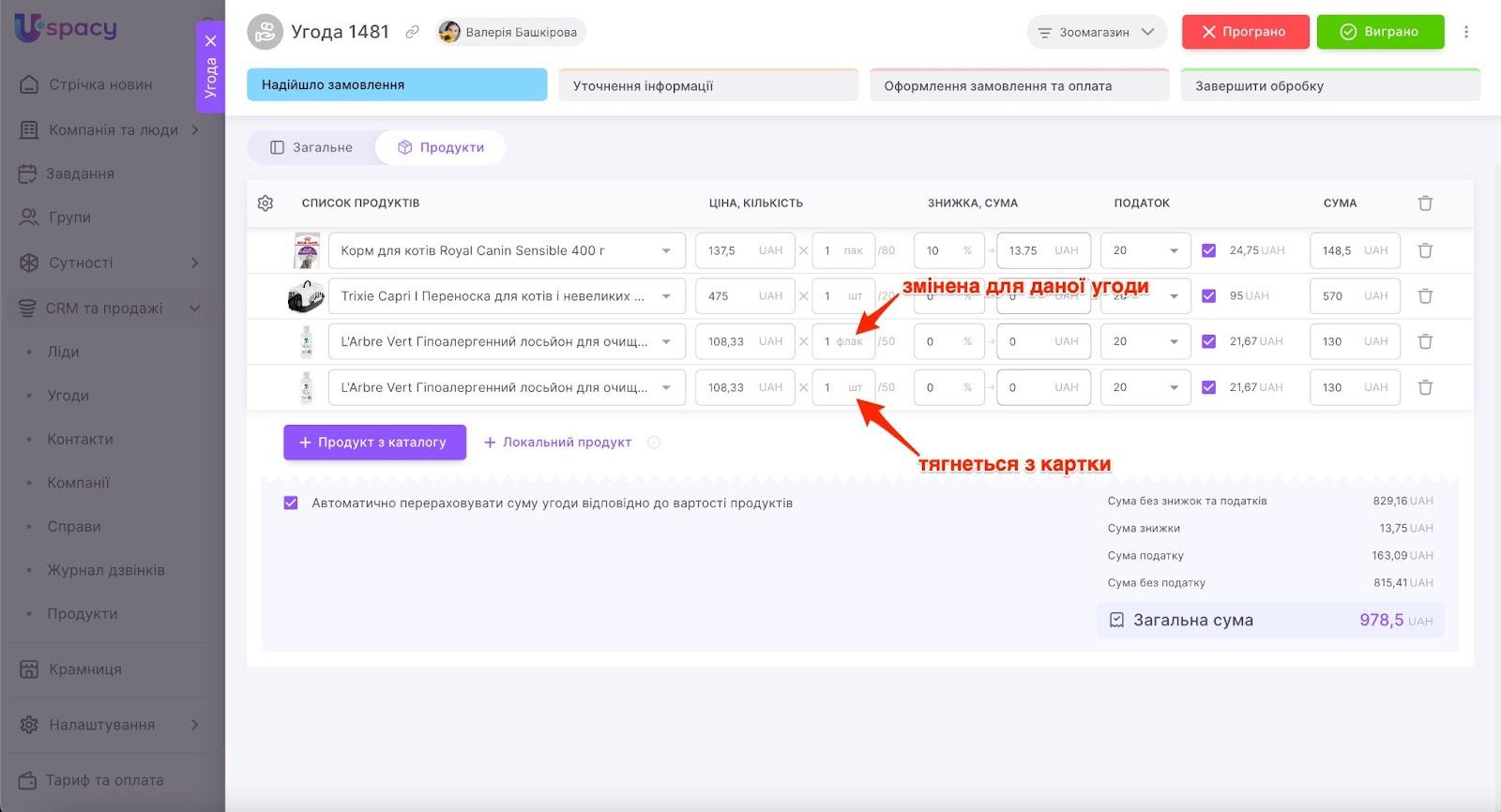Click the info icon beside Локальний продукт
The image size is (1501, 812).
coord(654,443)
